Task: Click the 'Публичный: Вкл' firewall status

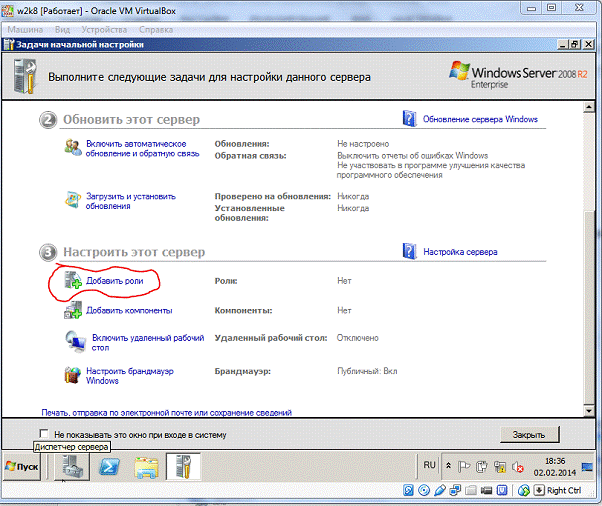Action: (367, 371)
